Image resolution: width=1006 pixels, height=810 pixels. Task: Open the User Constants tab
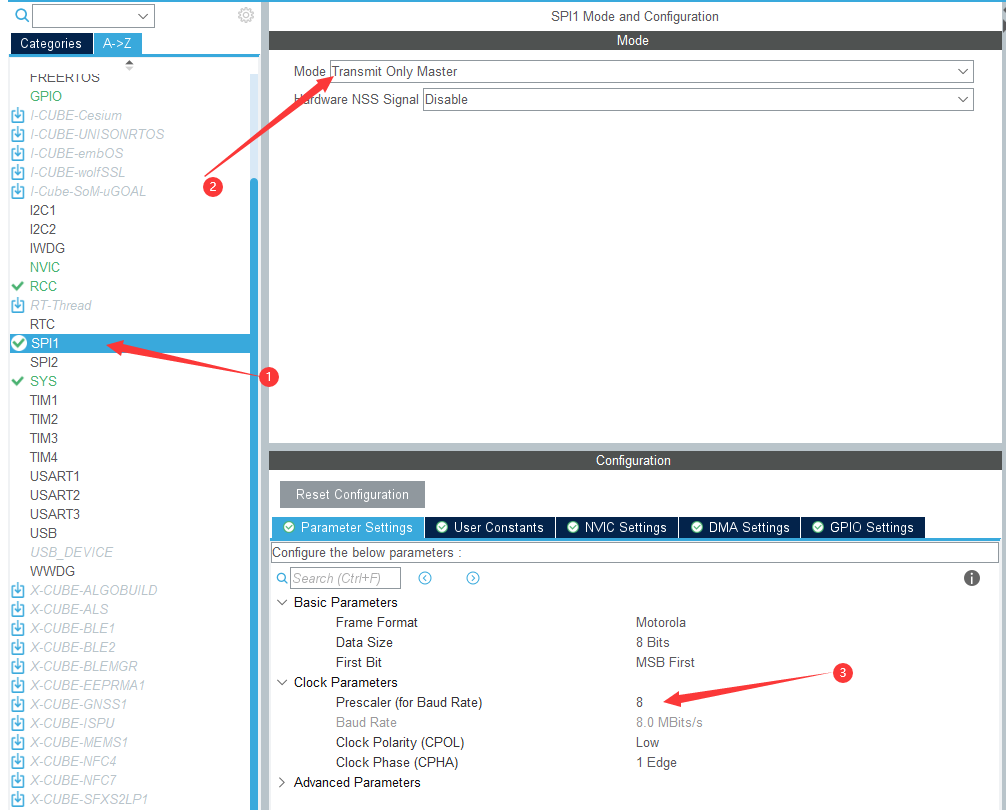pyautogui.click(x=490, y=527)
